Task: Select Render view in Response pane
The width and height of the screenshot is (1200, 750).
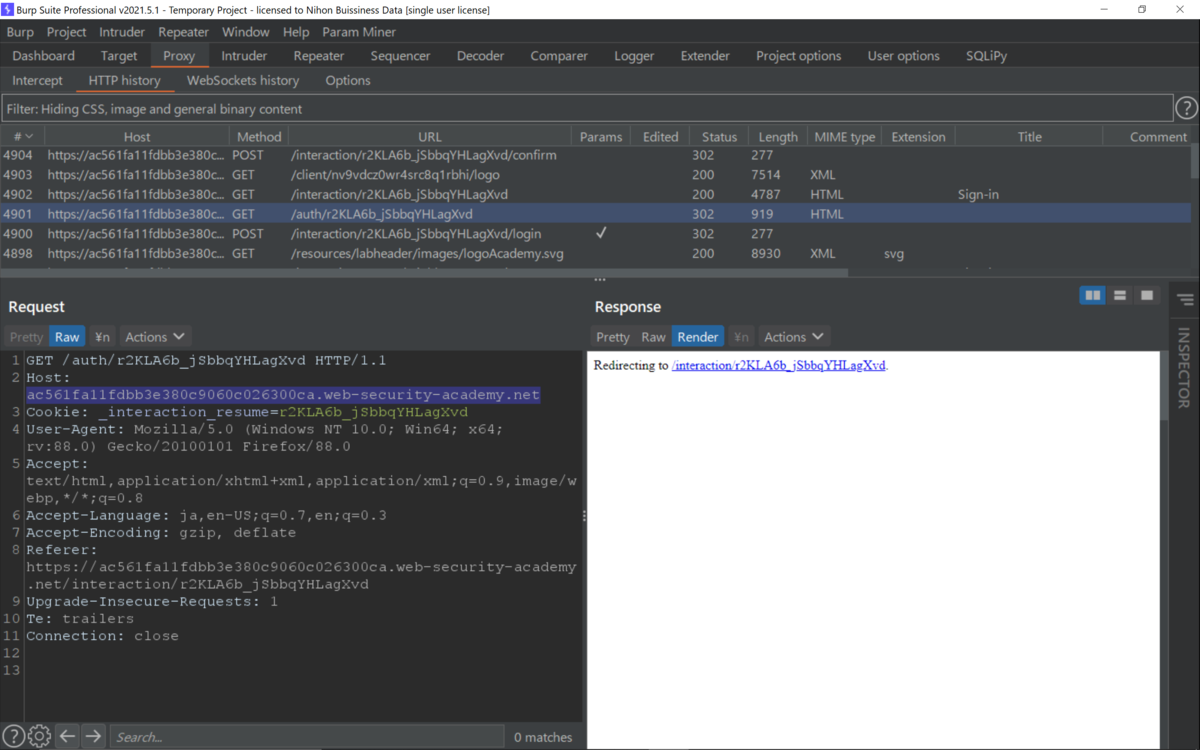Action: (698, 337)
